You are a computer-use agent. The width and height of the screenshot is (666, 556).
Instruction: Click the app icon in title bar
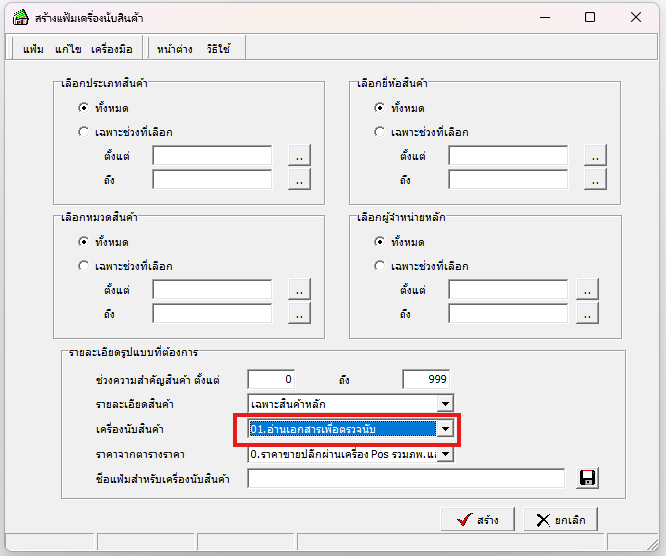19,17
